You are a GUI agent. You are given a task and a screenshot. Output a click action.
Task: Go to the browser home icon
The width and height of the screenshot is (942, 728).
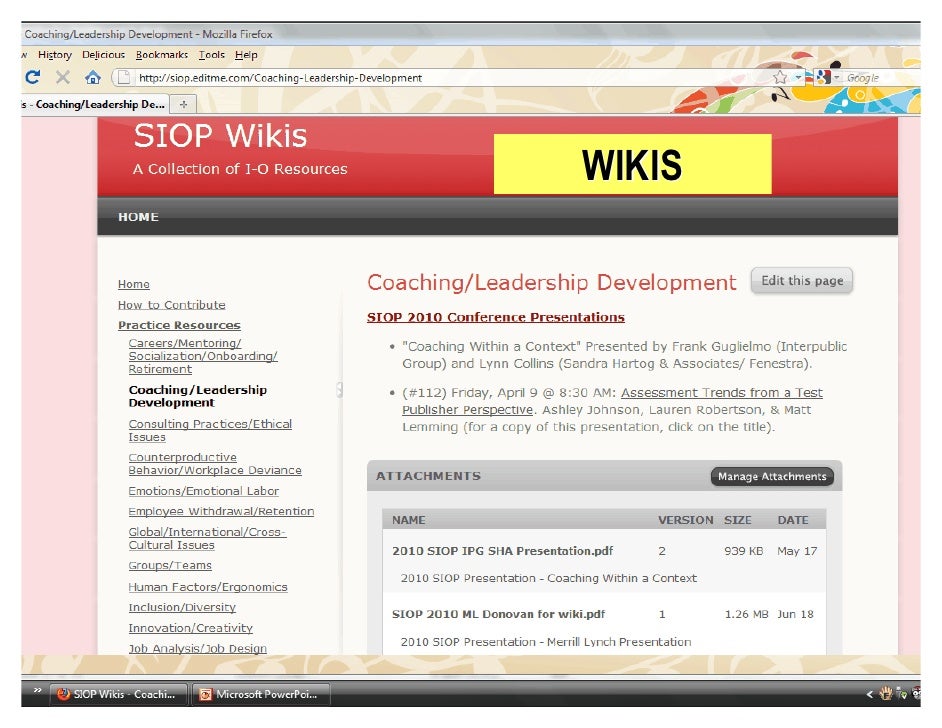coord(93,77)
